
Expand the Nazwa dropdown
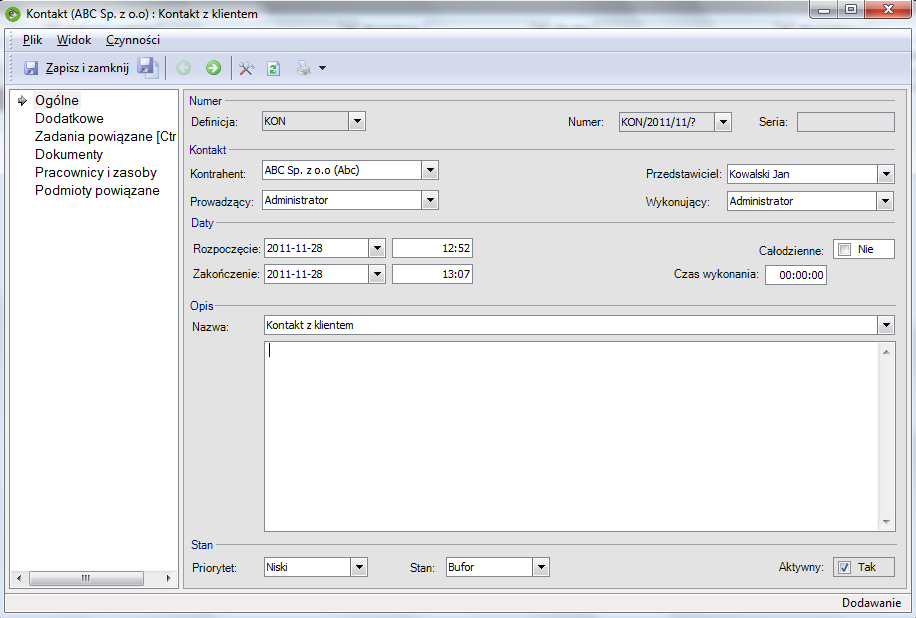point(886,325)
